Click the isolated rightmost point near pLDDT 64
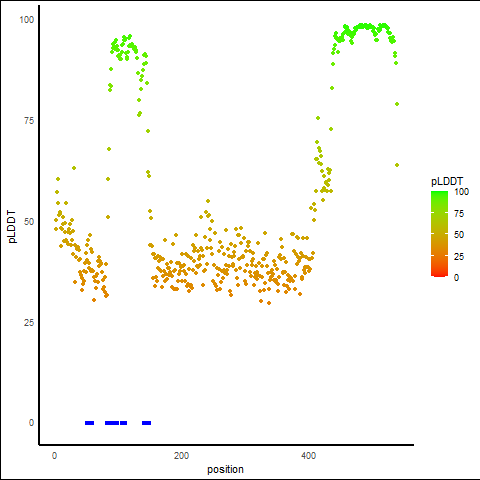The image size is (480, 480). click(397, 165)
